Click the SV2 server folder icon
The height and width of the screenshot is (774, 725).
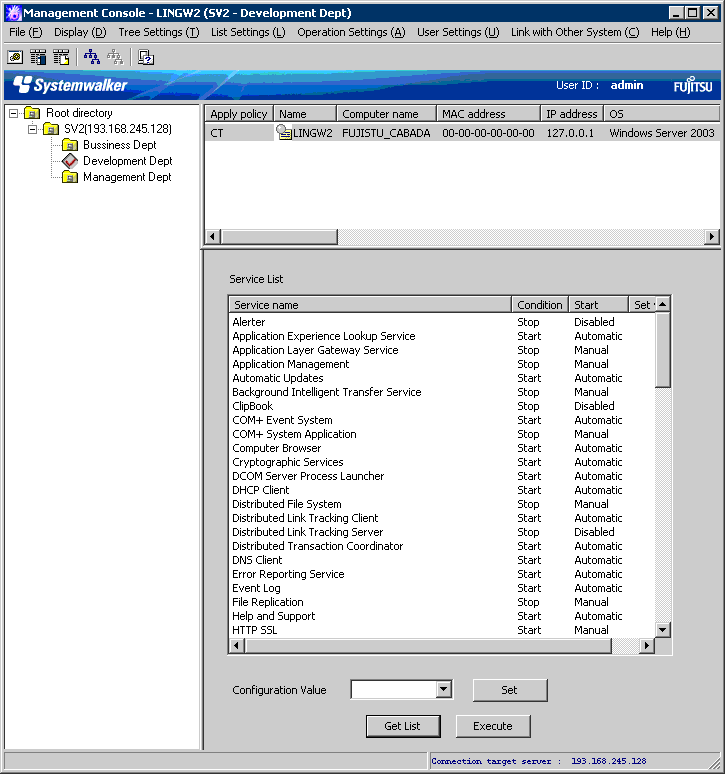[x=51, y=129]
